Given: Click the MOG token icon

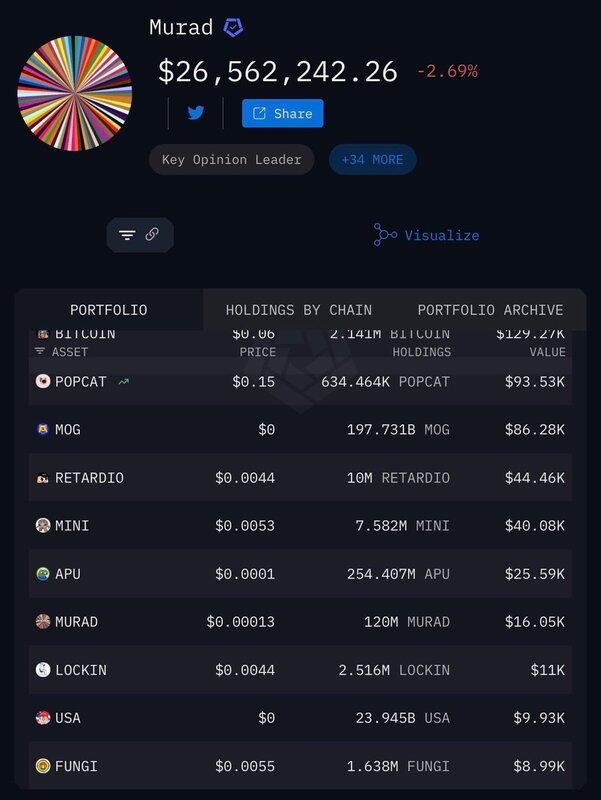Looking at the screenshot, I should click(x=43, y=429).
